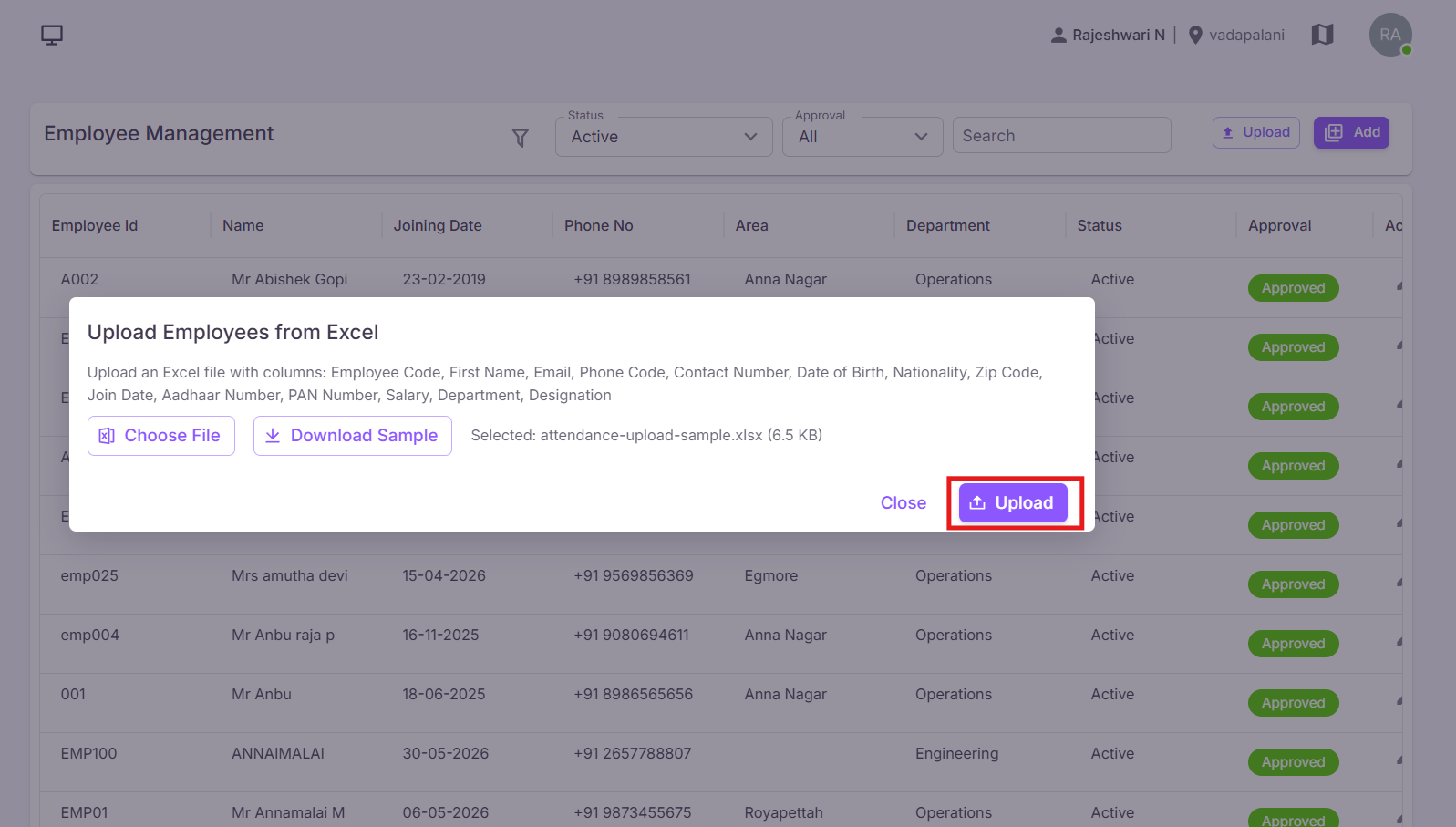The height and width of the screenshot is (827, 1456).
Task: Click the Add employee button
Action: click(x=1351, y=132)
